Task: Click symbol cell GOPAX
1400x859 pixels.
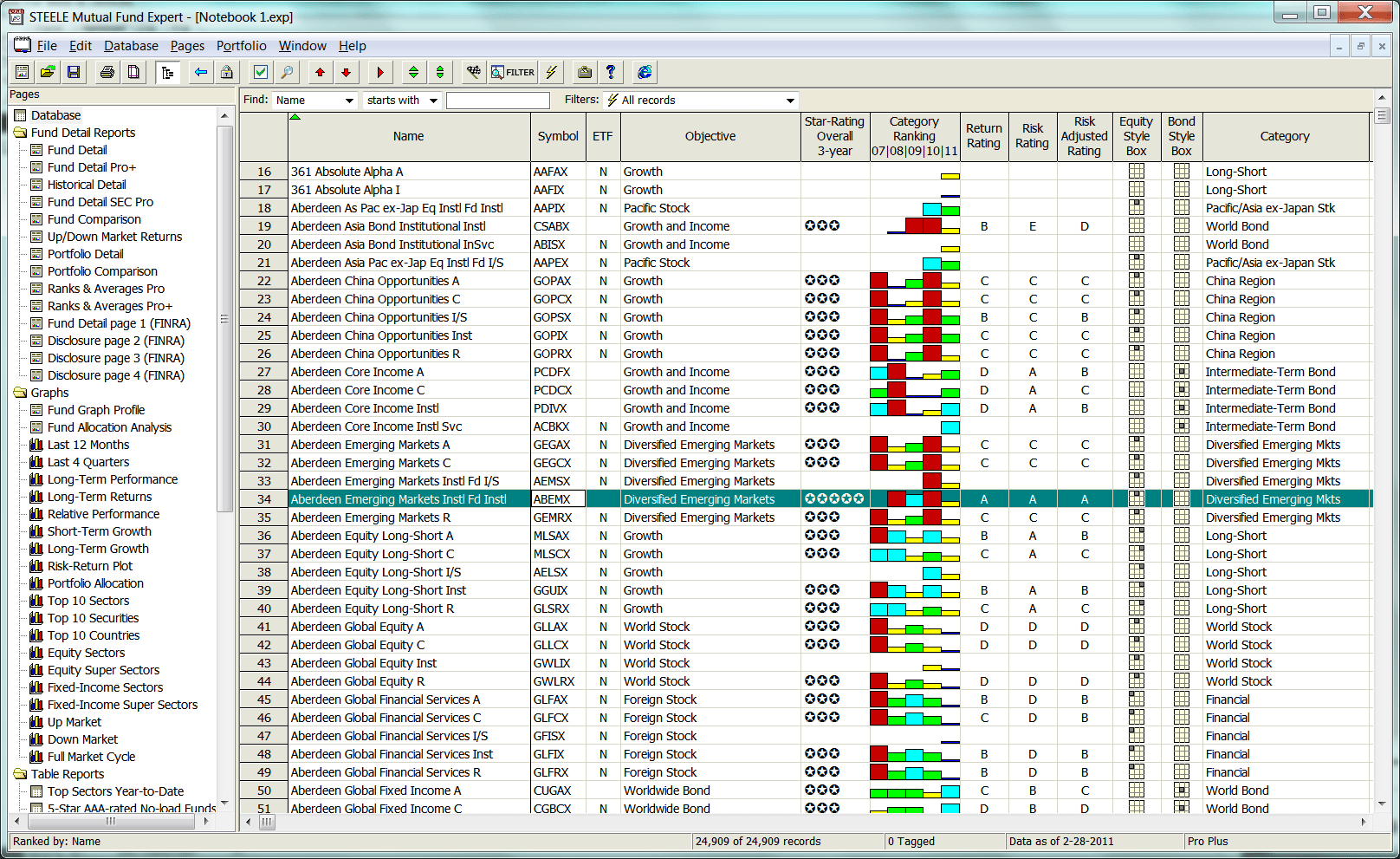Action: tap(558, 281)
